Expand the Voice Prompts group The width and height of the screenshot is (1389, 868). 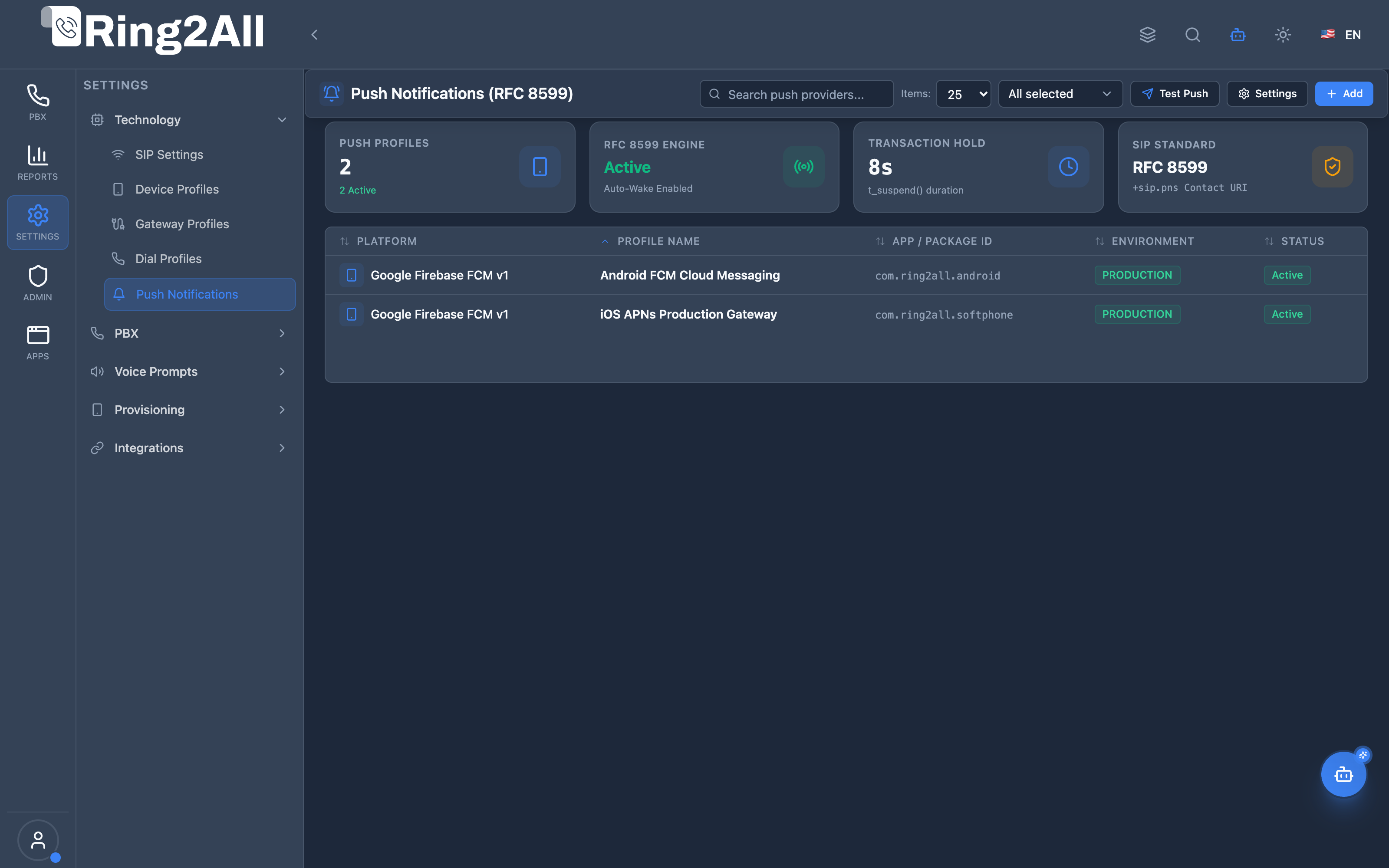click(189, 372)
